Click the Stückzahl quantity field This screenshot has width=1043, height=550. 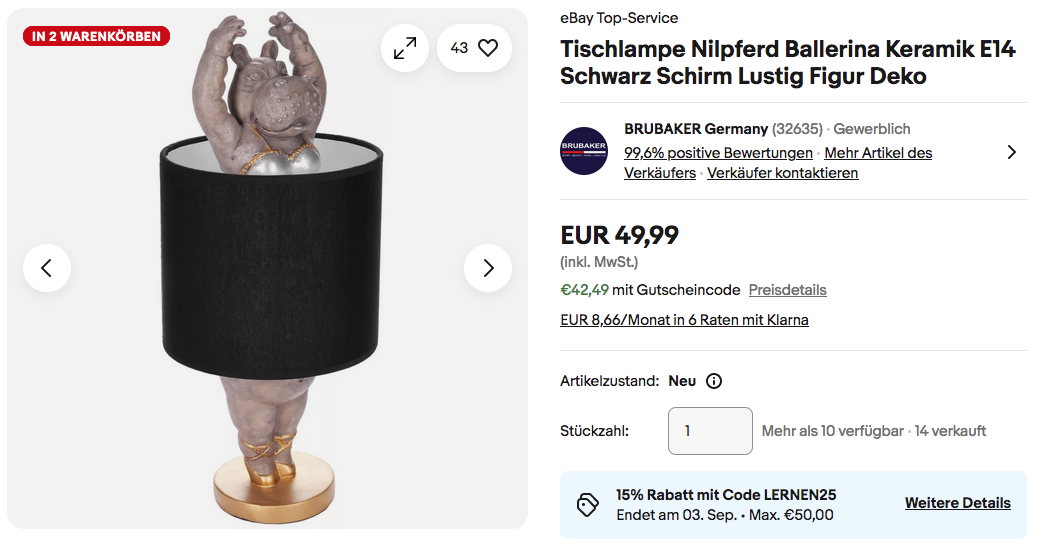click(x=710, y=431)
